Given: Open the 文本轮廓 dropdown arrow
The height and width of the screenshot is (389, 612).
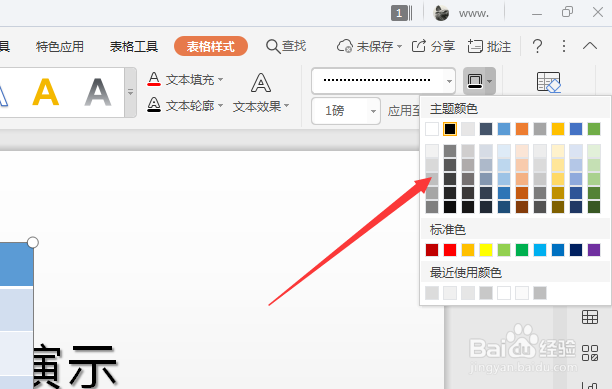Looking at the screenshot, I should (221, 105).
